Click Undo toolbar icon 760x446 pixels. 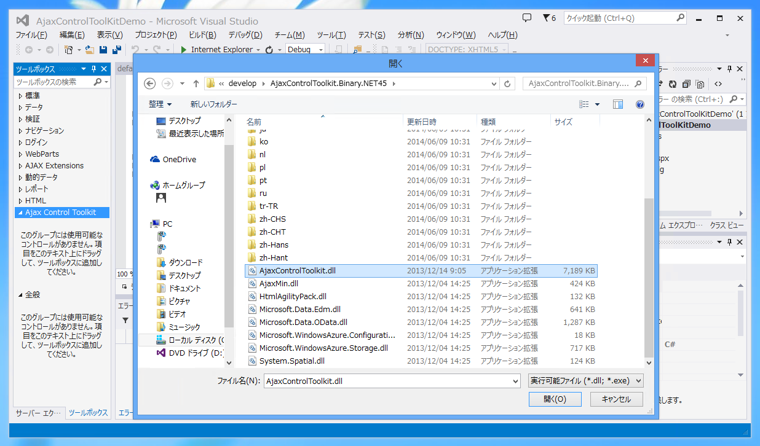point(135,49)
